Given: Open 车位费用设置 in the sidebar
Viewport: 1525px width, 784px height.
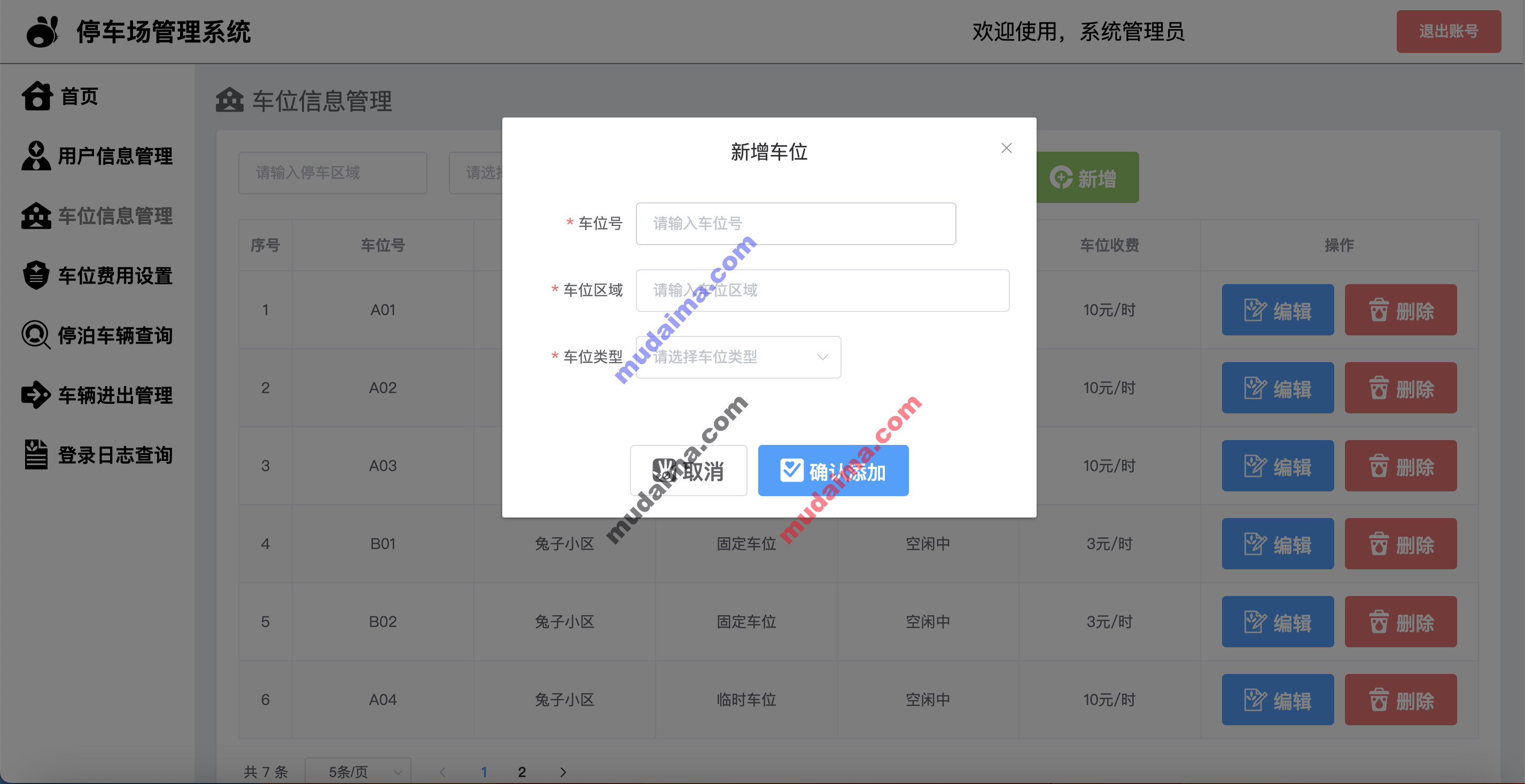Looking at the screenshot, I should pos(97,276).
